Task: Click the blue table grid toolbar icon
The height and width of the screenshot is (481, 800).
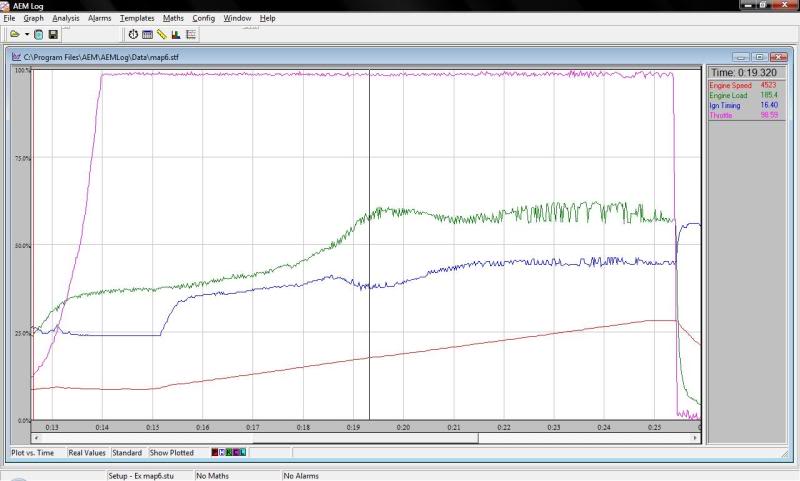Action: tap(147, 34)
